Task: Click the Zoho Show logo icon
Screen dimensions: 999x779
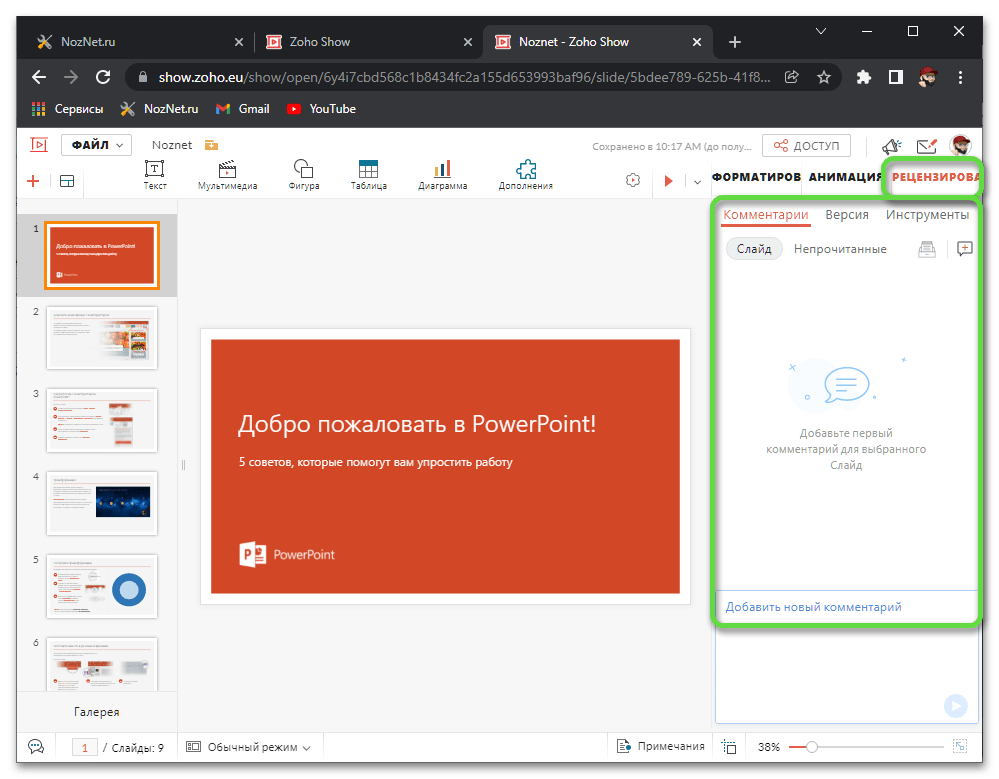Action: pos(39,145)
